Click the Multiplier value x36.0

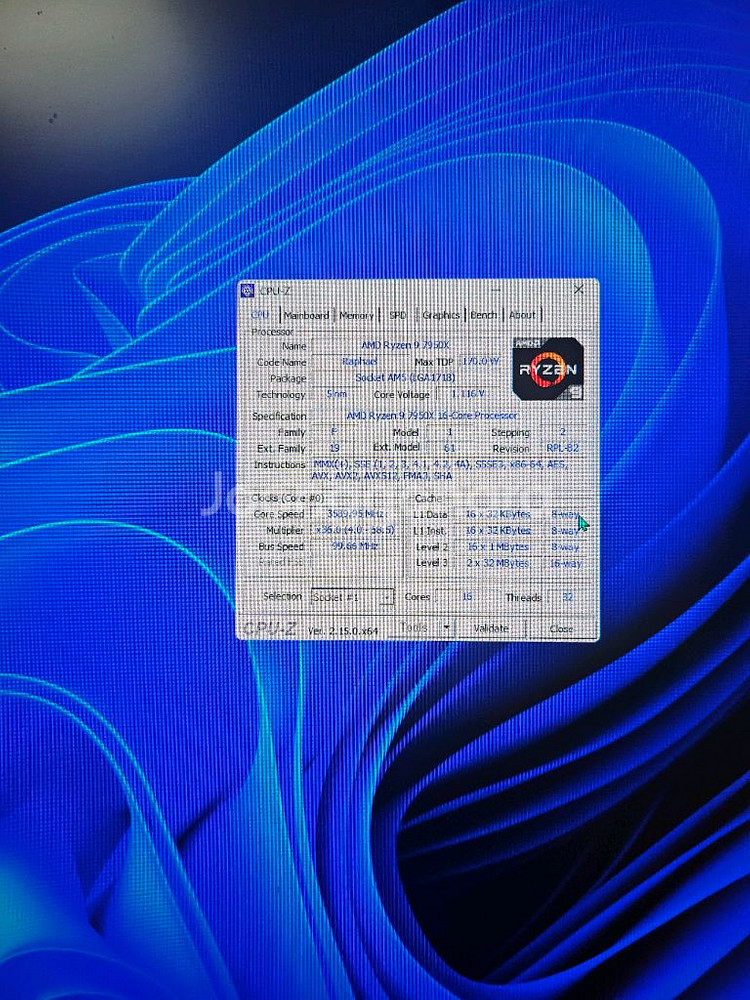[x=355, y=530]
